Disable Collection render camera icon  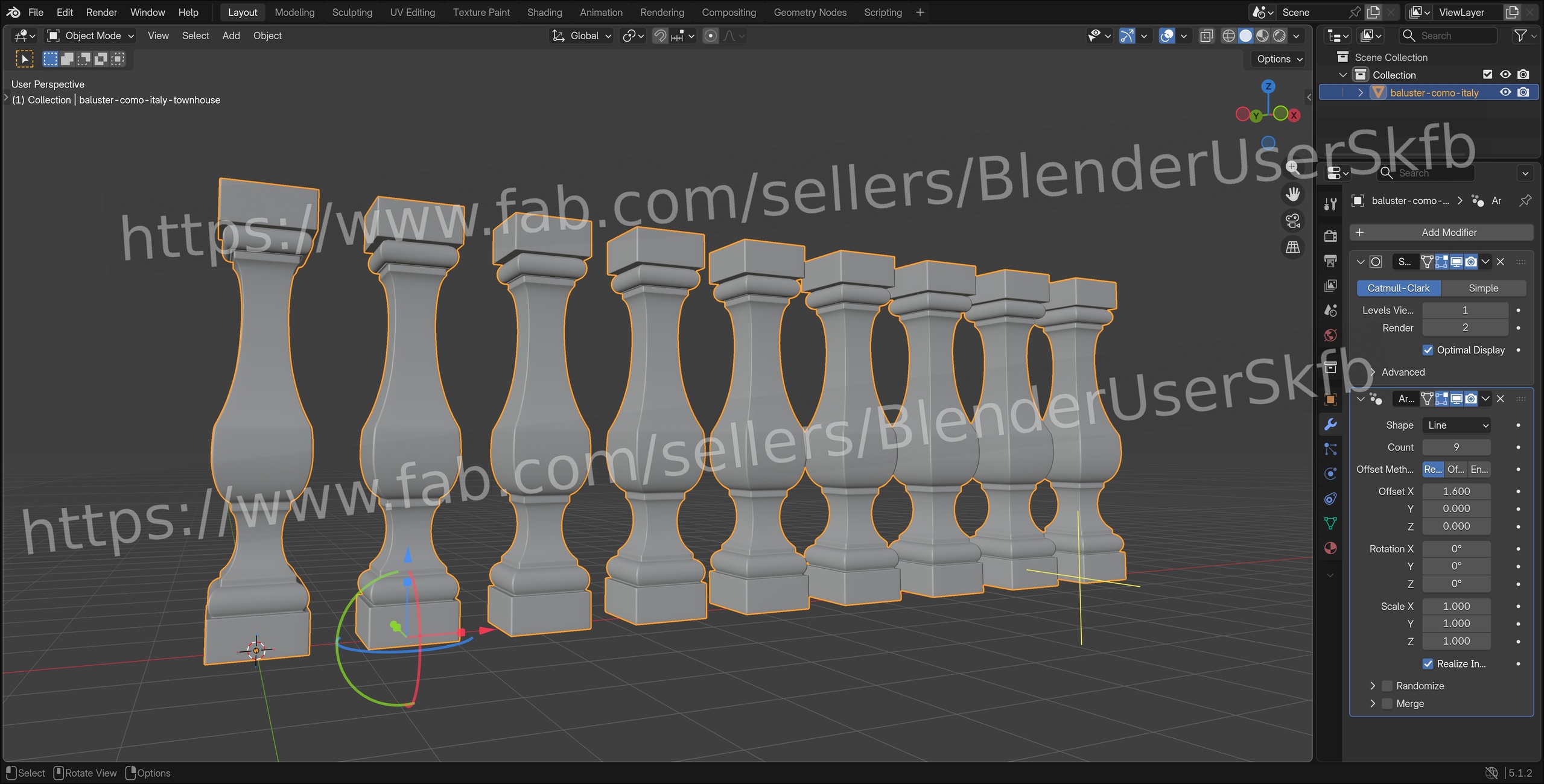pyautogui.click(x=1523, y=75)
